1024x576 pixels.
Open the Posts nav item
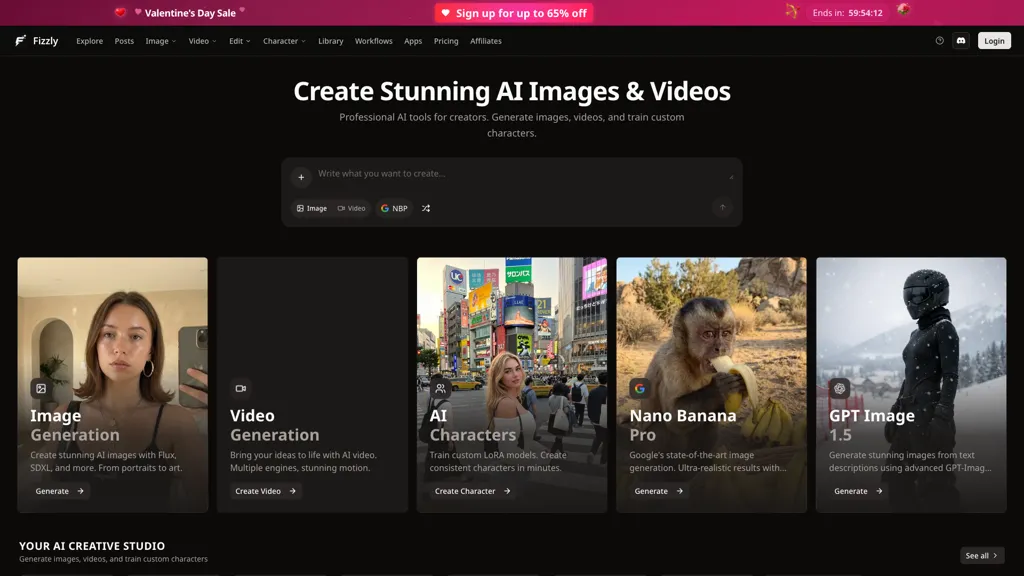(124, 41)
